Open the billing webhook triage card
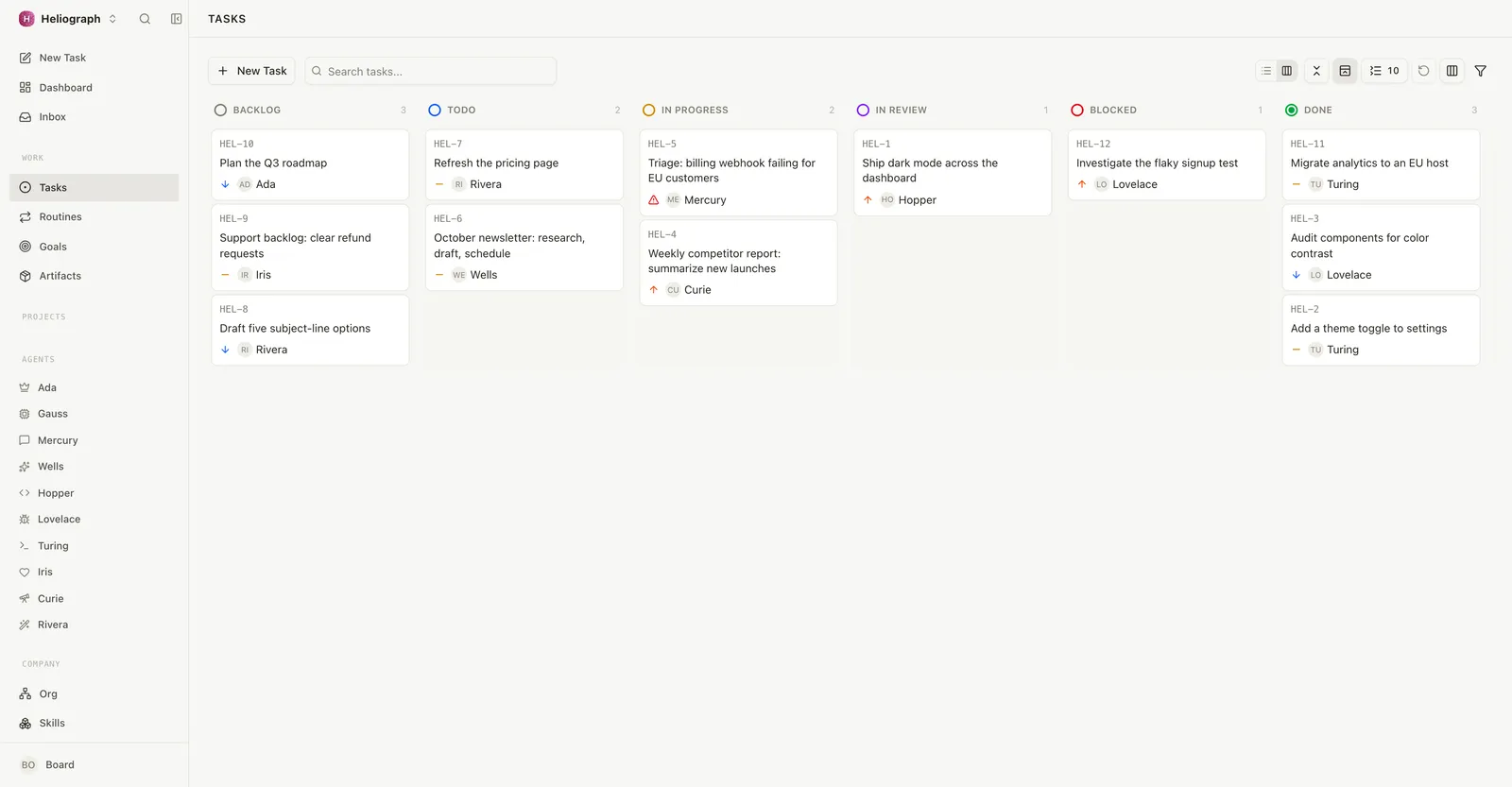 pos(739,172)
